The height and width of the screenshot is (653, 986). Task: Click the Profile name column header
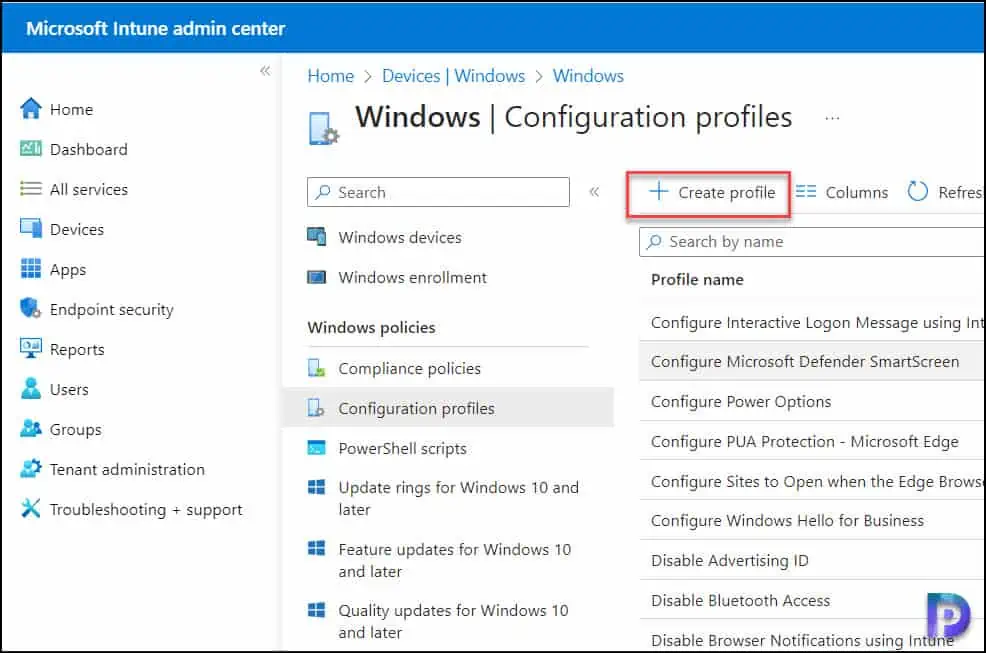697,279
